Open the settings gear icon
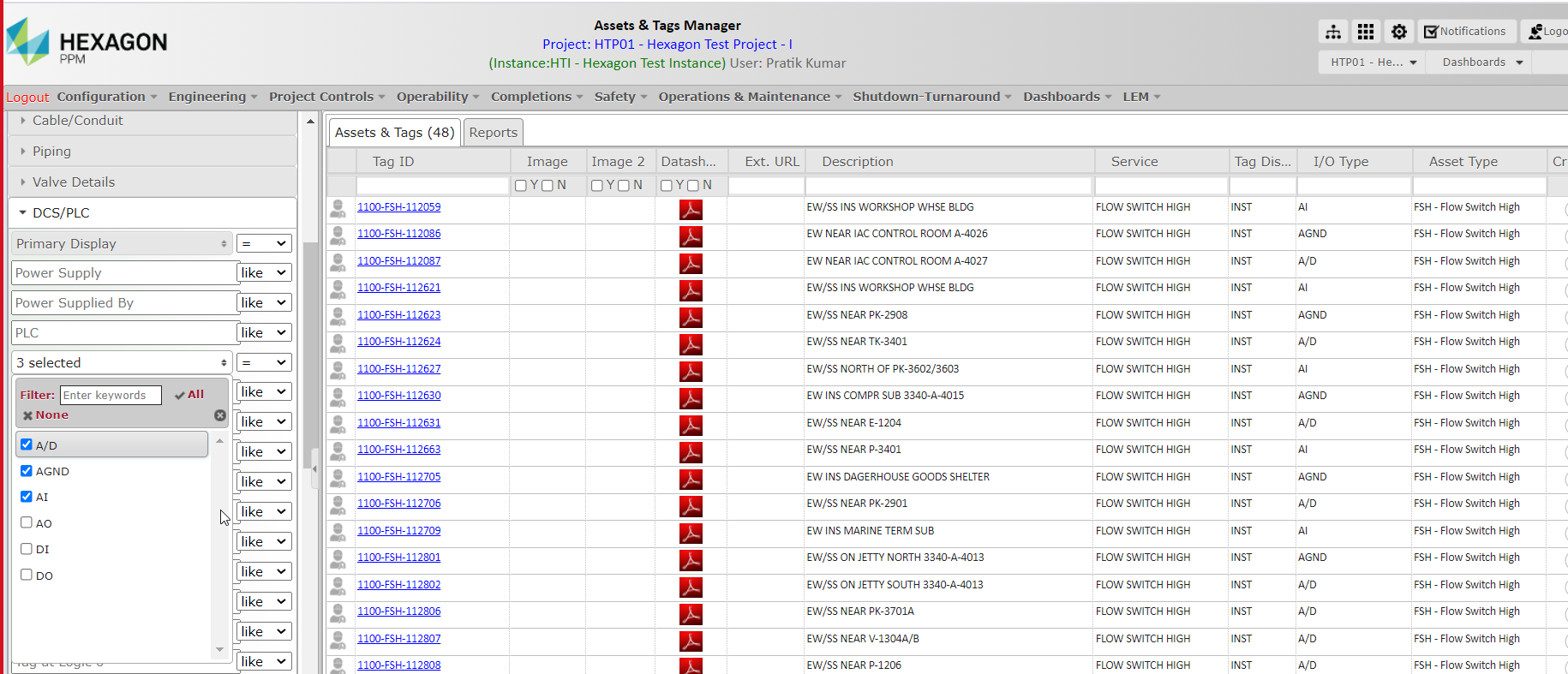Screen dimensions: 1568x674 coord(1399,32)
